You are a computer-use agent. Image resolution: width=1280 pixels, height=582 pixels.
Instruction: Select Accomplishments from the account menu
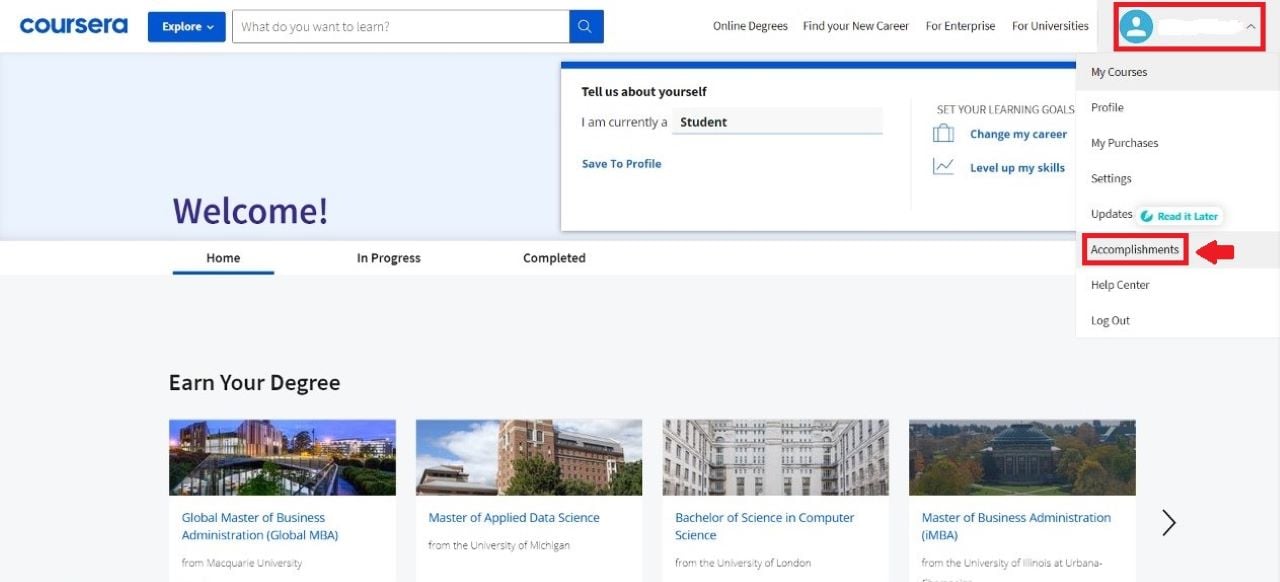(x=1134, y=249)
